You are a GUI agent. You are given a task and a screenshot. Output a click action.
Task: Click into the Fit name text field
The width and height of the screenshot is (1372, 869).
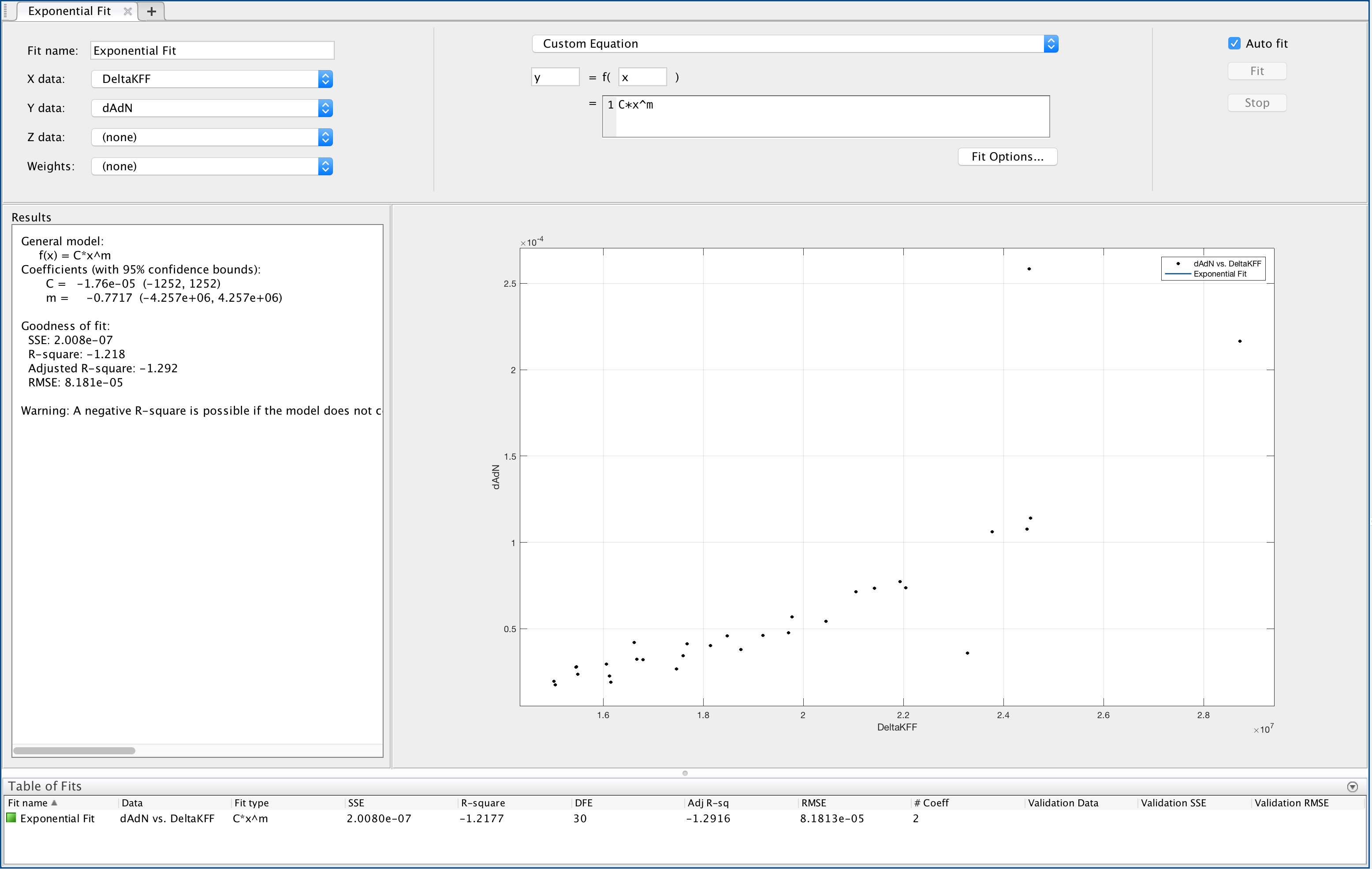[x=212, y=50]
